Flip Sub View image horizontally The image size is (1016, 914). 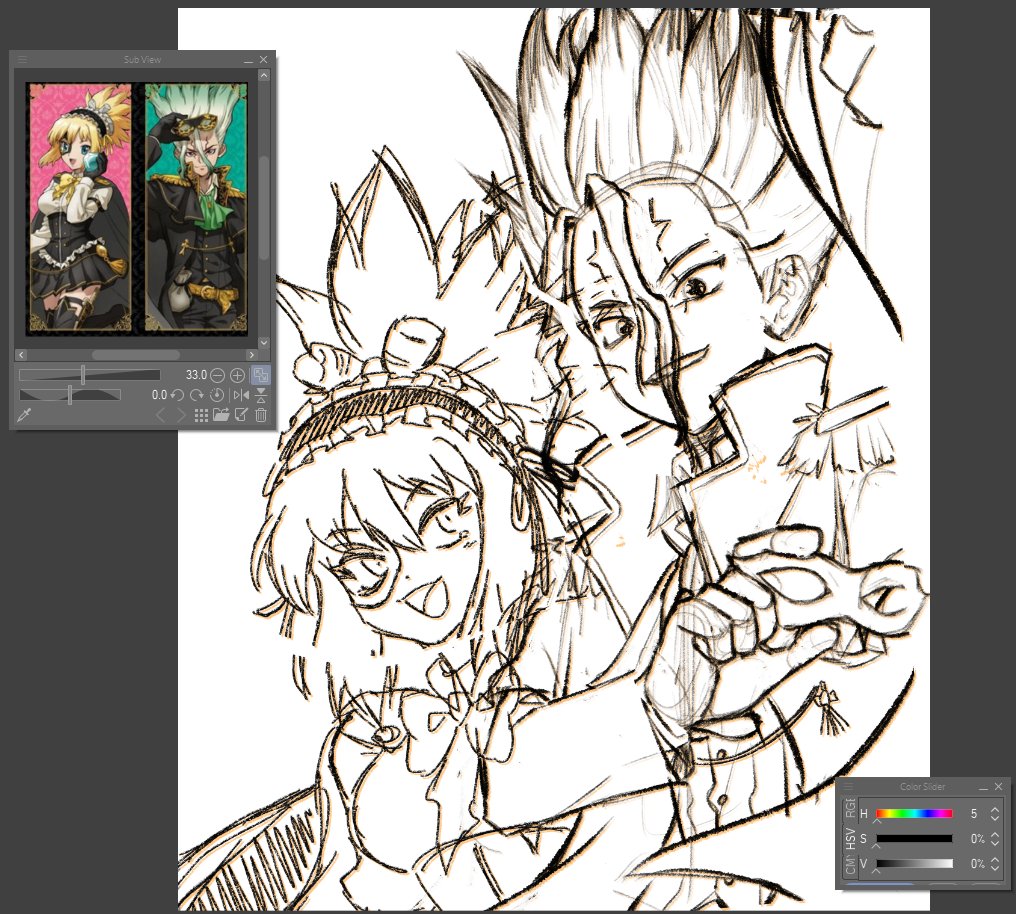click(x=241, y=395)
